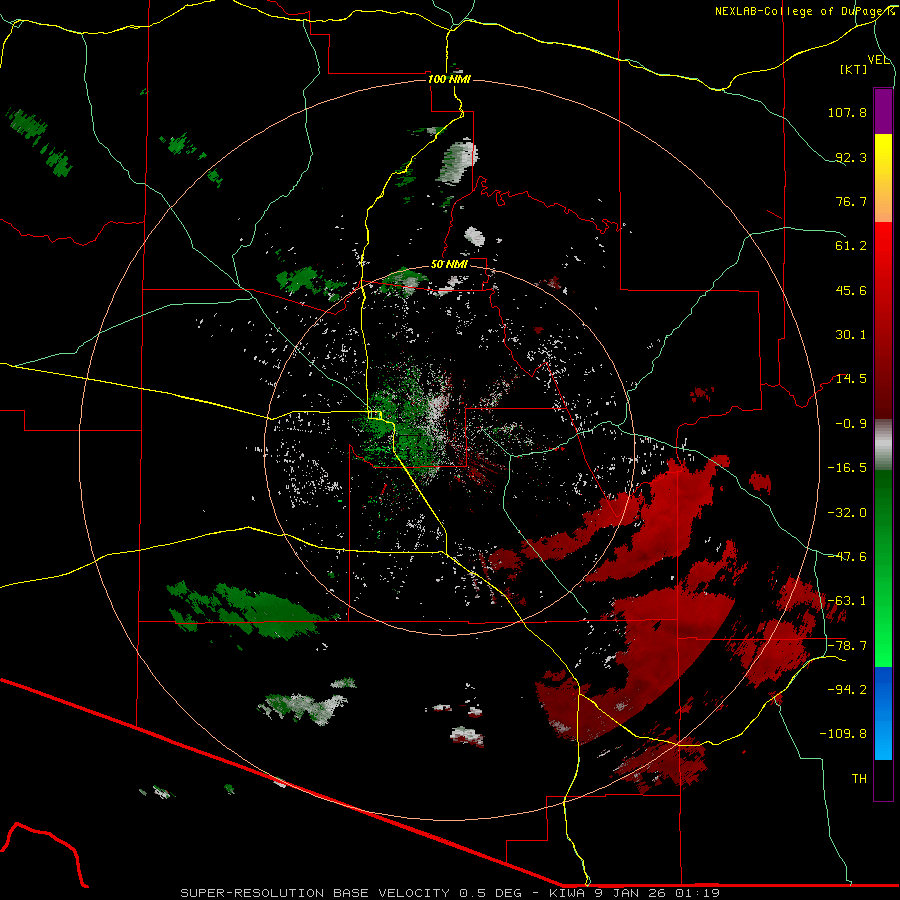The width and height of the screenshot is (900, 900).
Task: Click the "SUPER-RESOLUTION BASE VELOCITY" caption text
Action: 315,893
